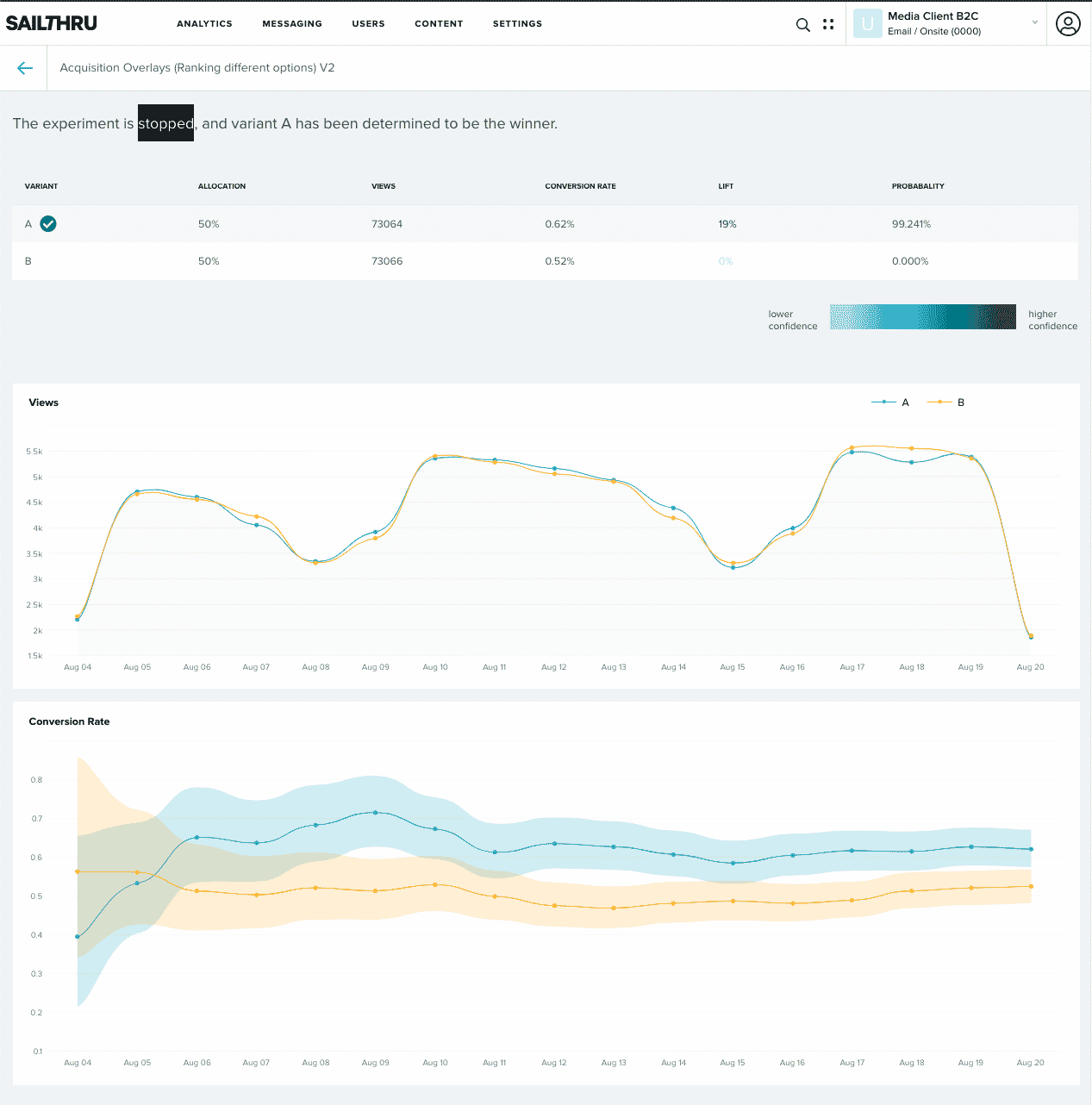Viewport: 1092px width, 1105px height.
Task: Click the Media Client B2C avatar icon
Action: [x=867, y=23]
